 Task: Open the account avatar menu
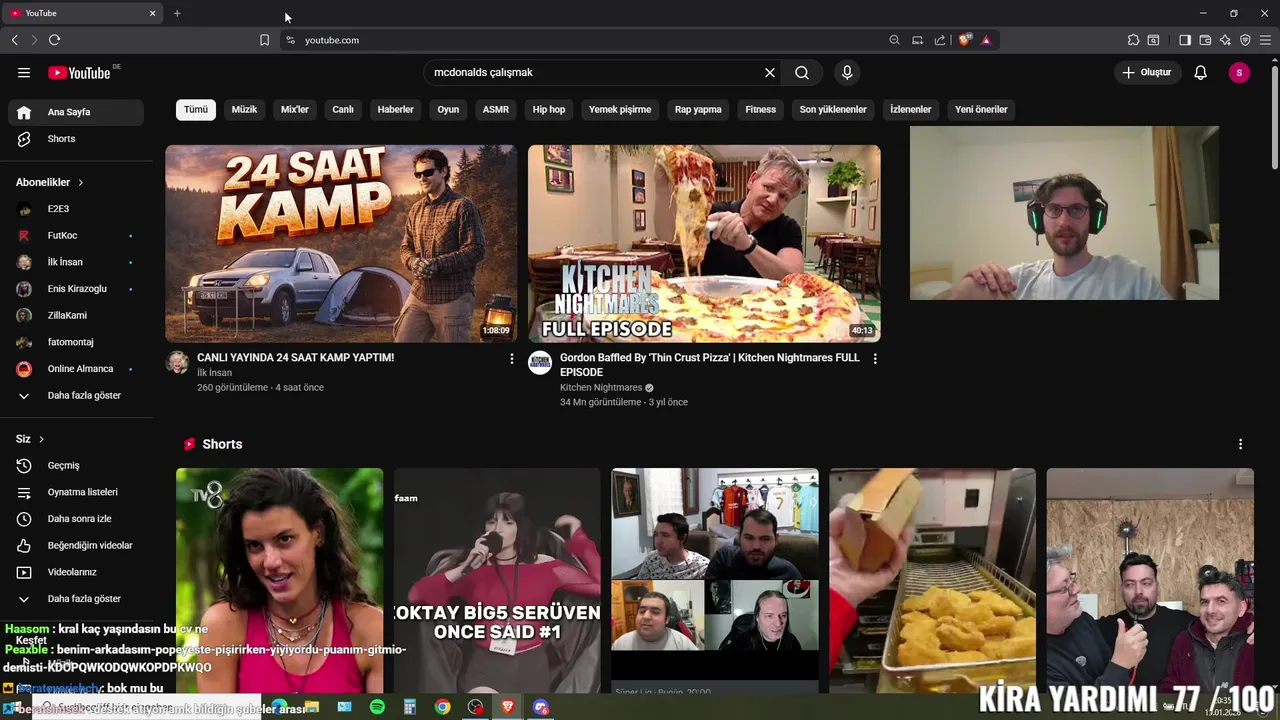click(1239, 72)
